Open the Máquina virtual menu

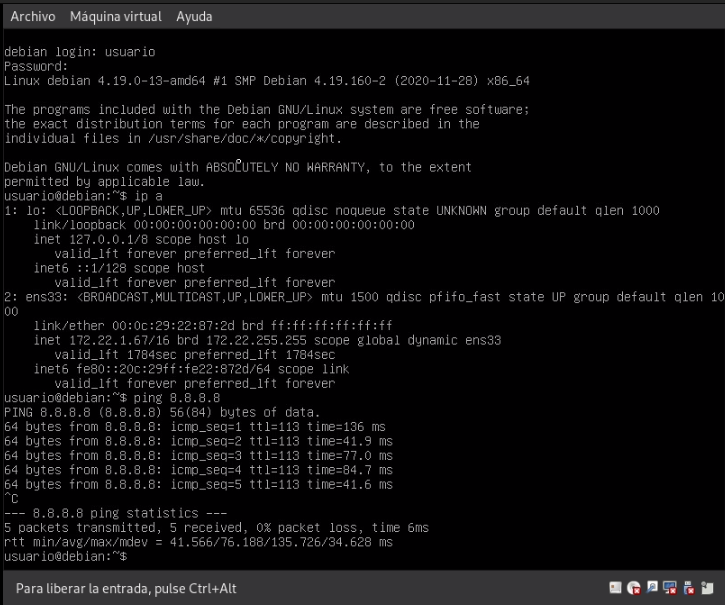coord(116,17)
